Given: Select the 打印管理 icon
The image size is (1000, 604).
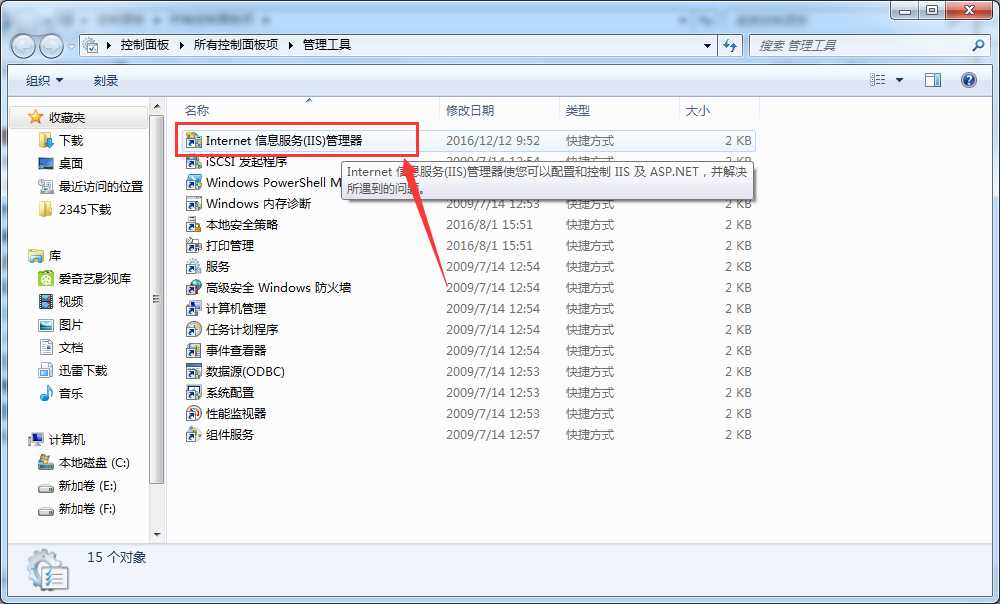Looking at the screenshot, I should pos(193,246).
